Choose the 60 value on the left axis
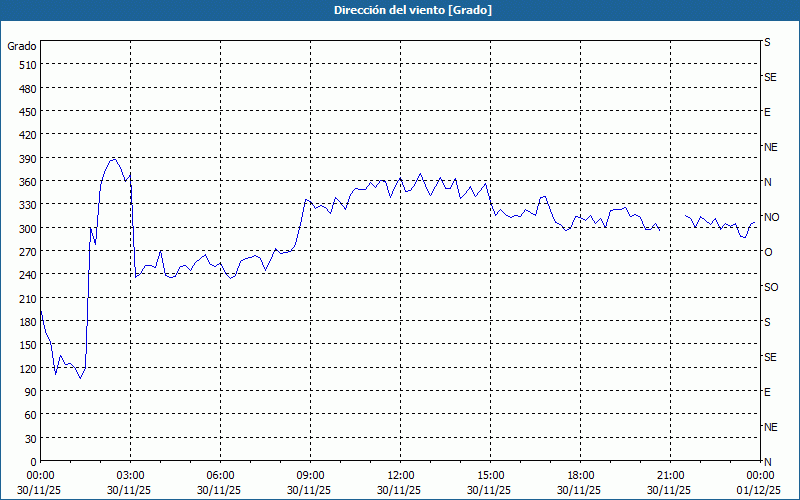The width and height of the screenshot is (800, 500). tap(31, 415)
